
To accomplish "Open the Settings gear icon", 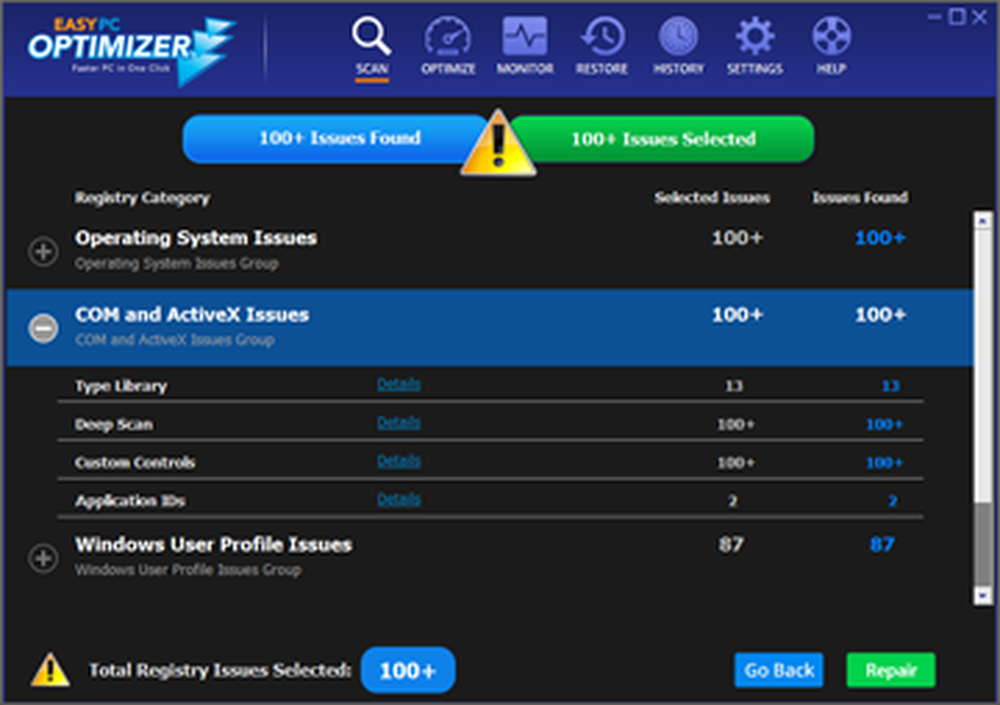I will coord(754,36).
